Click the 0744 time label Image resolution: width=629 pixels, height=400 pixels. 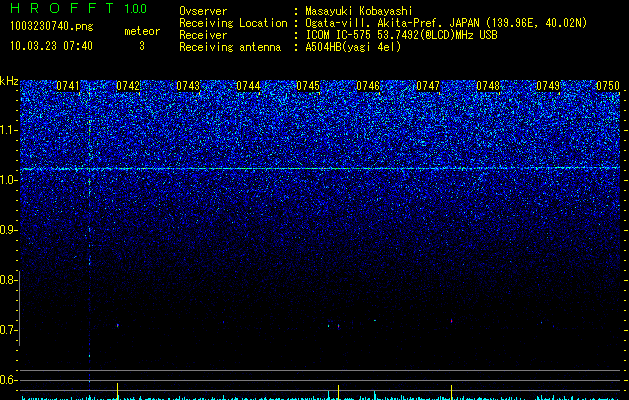tap(248, 86)
